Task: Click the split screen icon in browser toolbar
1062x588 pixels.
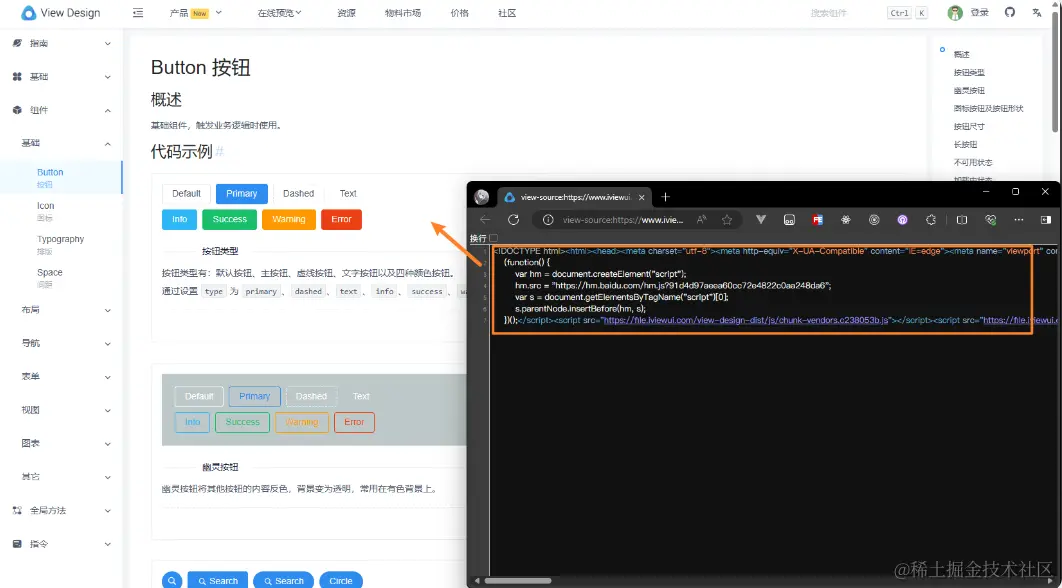Action: 962,219
